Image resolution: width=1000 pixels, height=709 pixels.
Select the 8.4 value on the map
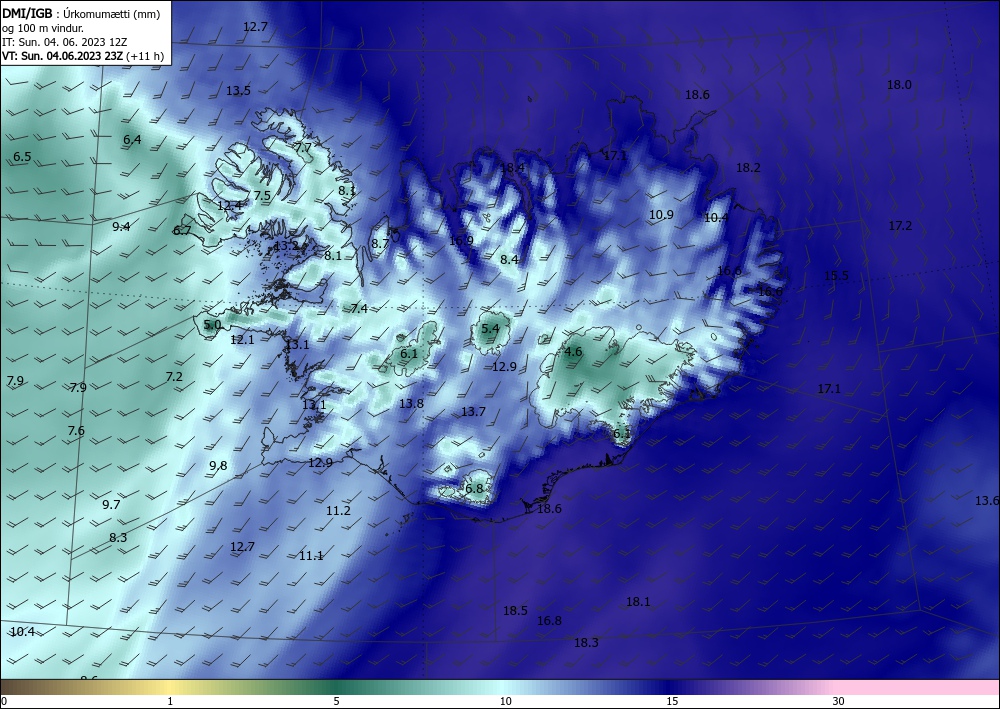509,259
